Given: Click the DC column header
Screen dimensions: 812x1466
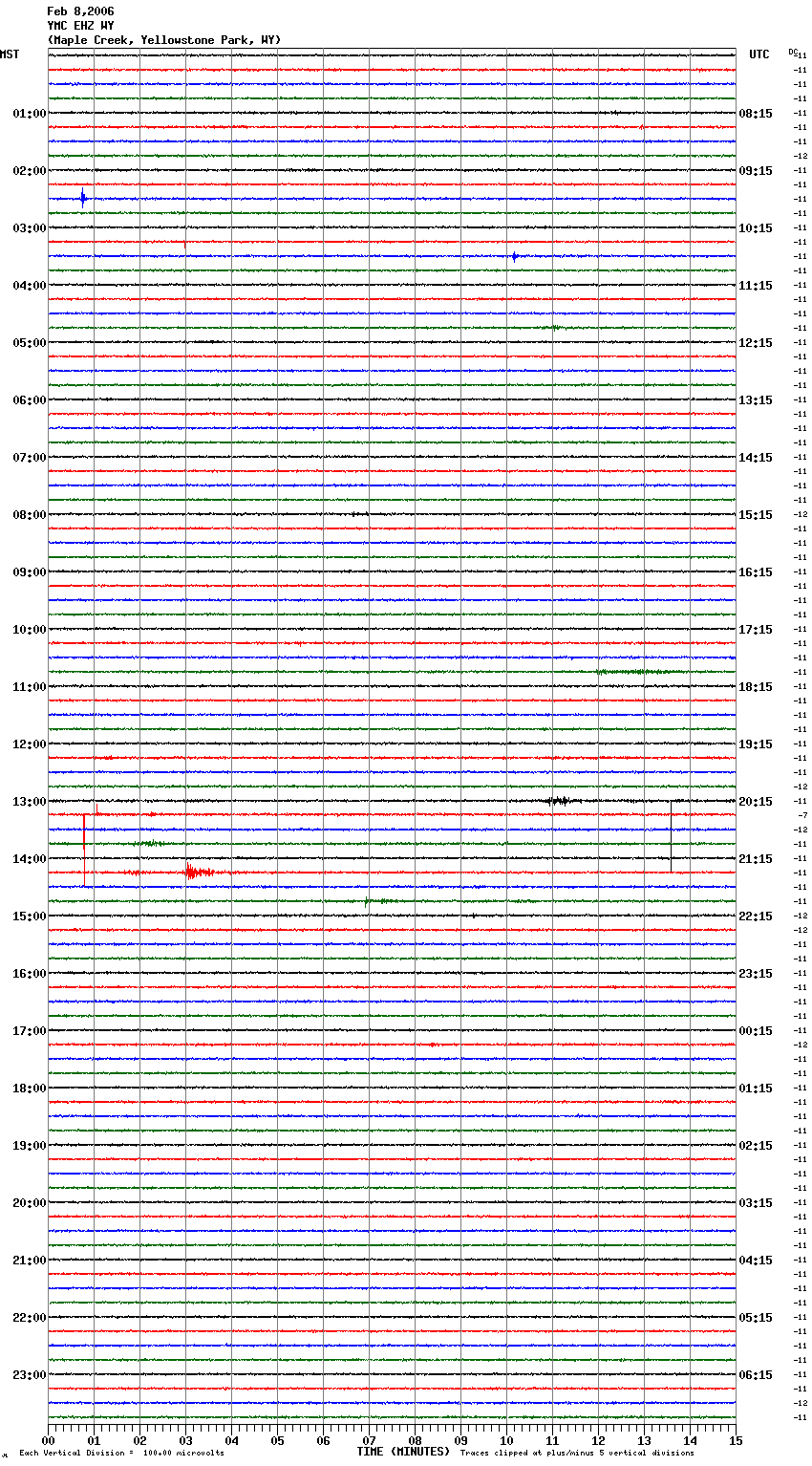Looking at the screenshot, I should (x=792, y=51).
